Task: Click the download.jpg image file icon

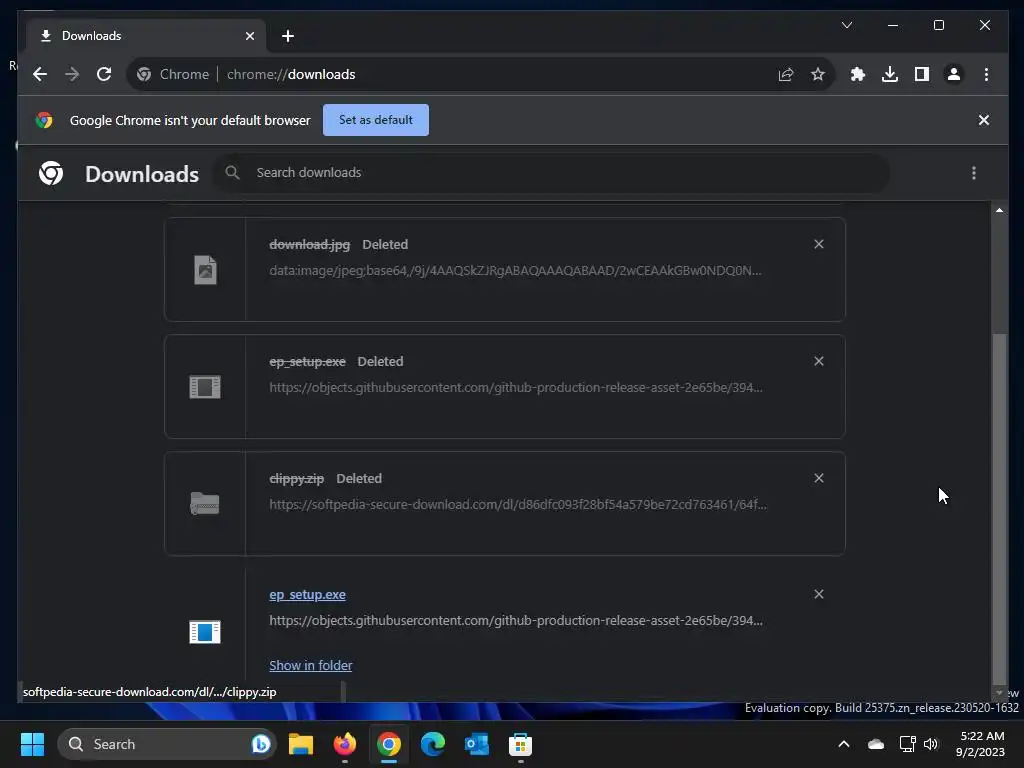Action: click(x=205, y=270)
